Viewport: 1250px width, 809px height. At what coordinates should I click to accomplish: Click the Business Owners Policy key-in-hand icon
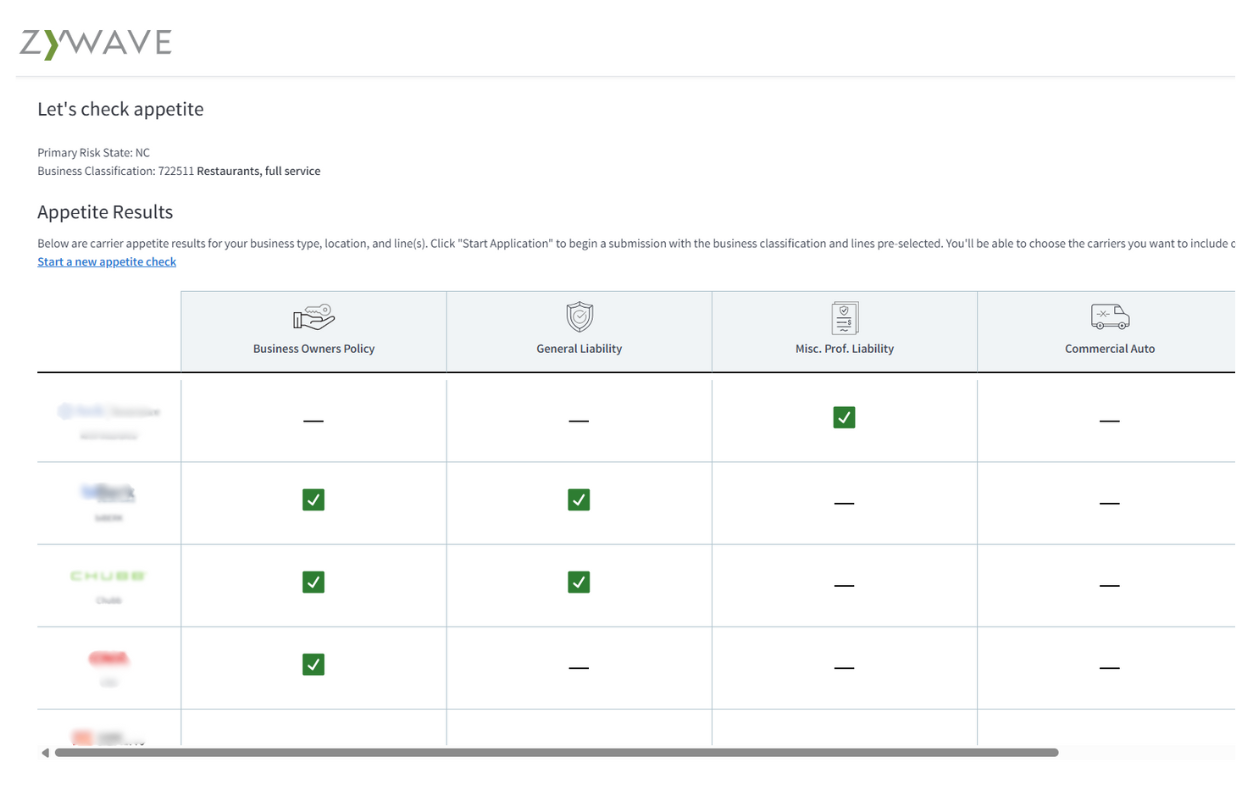tap(313, 318)
